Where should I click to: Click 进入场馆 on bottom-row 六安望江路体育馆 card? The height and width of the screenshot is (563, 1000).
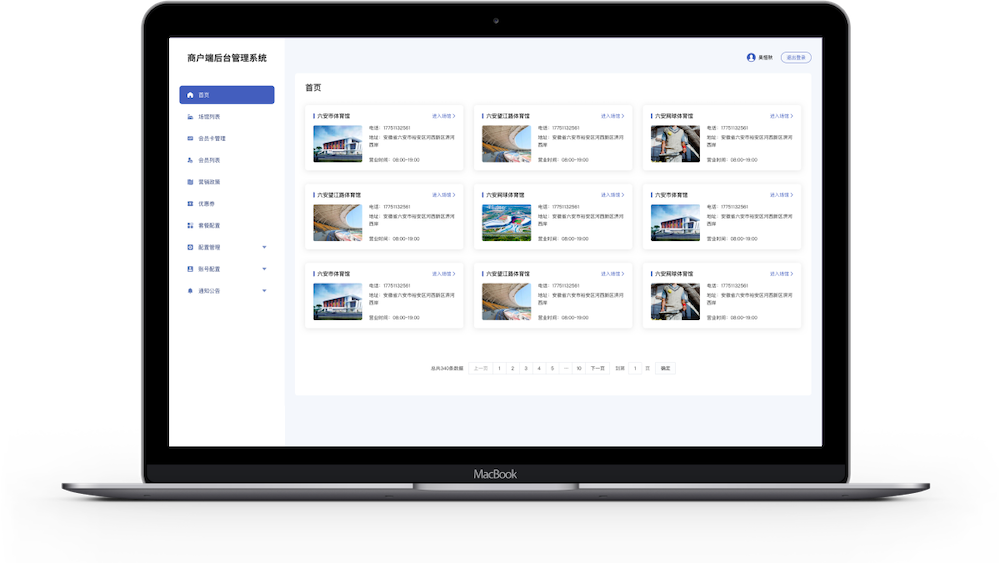point(612,274)
